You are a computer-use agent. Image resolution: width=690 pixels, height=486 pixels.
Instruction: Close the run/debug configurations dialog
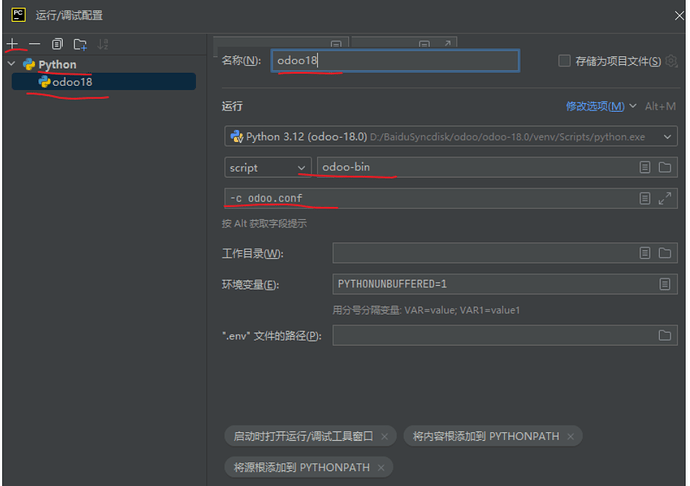pos(679,16)
